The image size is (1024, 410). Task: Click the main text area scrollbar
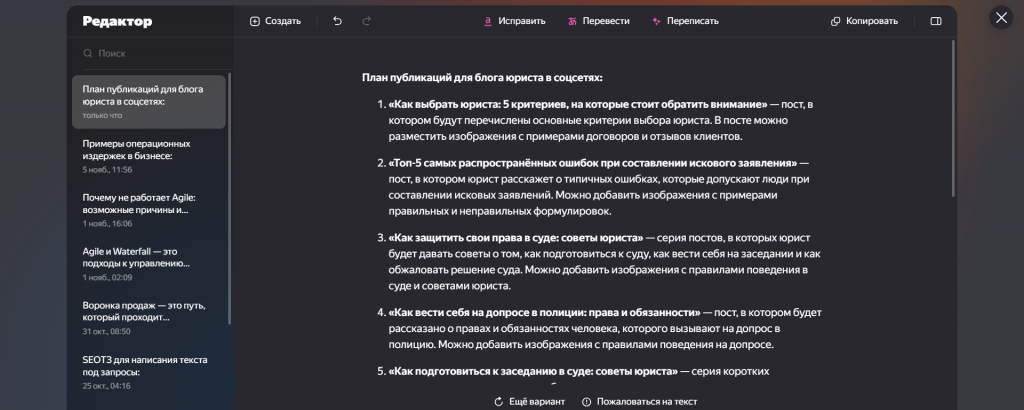tap(953, 119)
